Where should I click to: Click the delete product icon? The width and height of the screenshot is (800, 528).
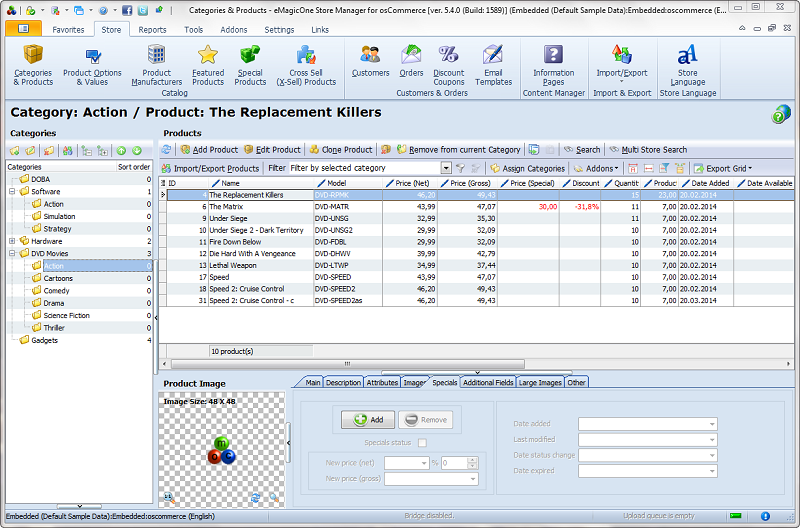[386, 149]
